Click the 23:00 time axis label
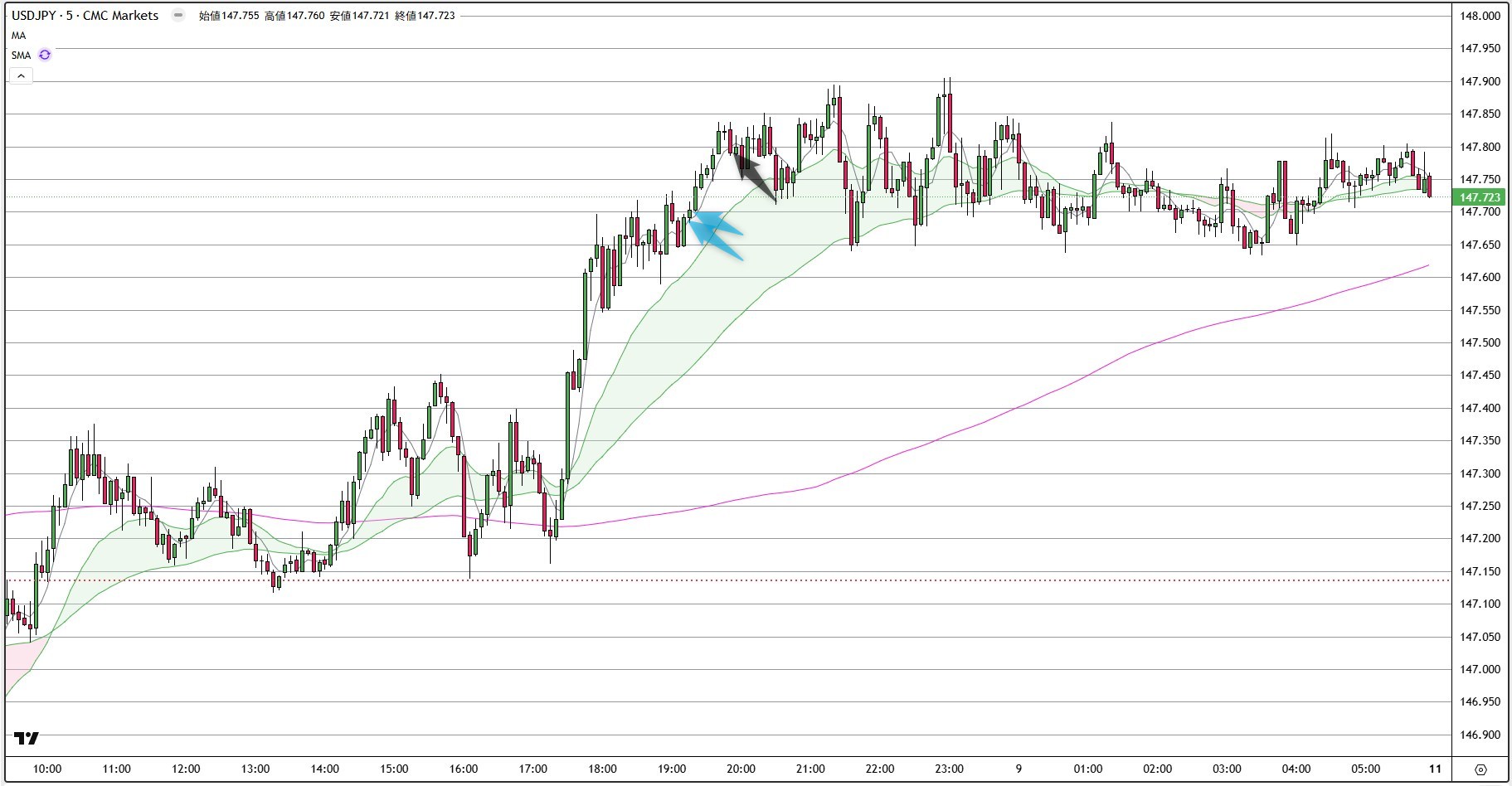 coord(949,769)
